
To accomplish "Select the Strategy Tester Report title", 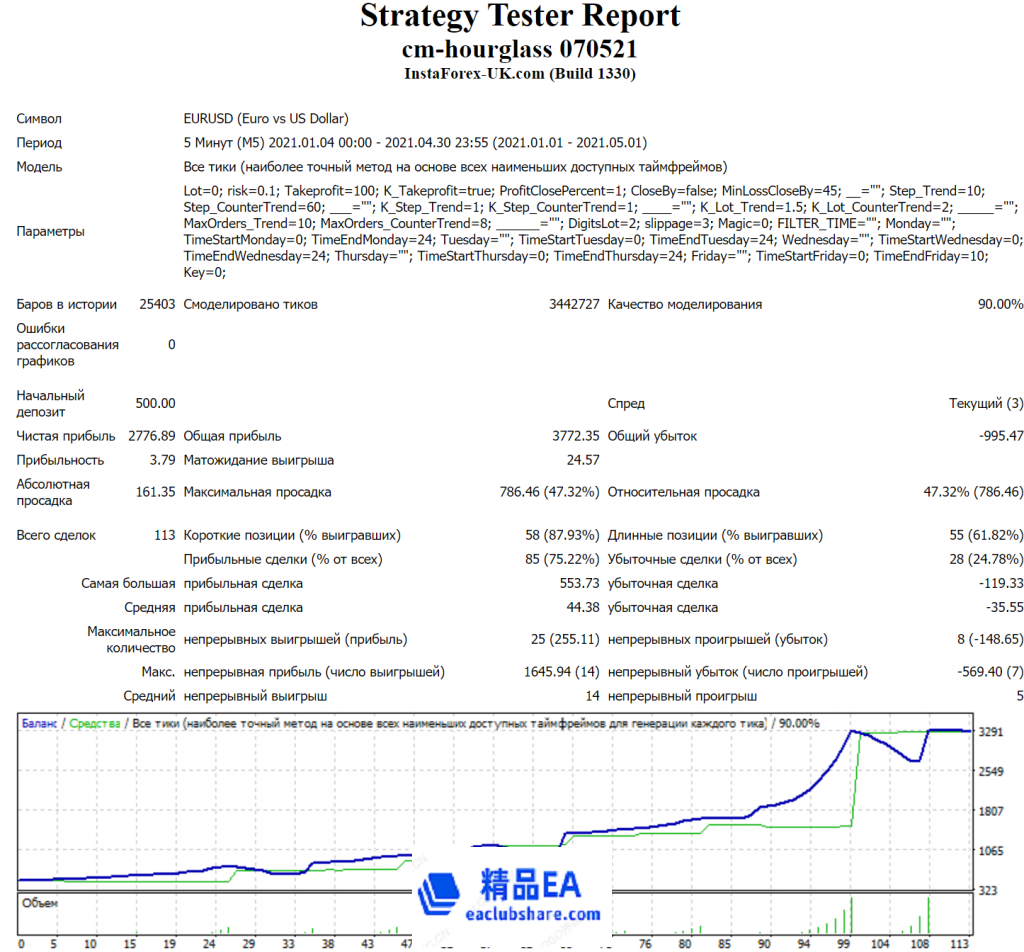I will 519,17.
